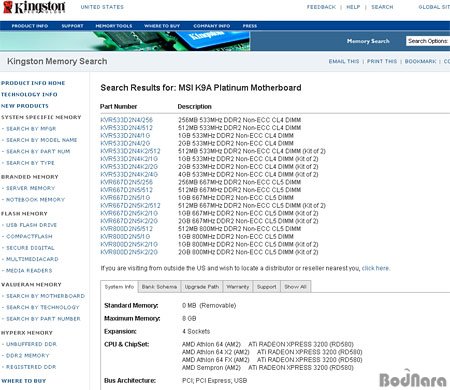
Task: Open the Press menu
Action: click(250, 26)
